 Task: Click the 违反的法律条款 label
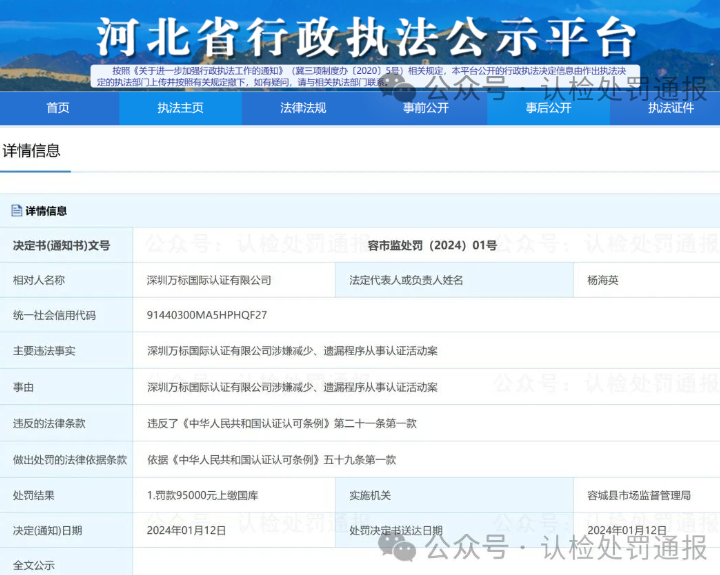click(49, 423)
